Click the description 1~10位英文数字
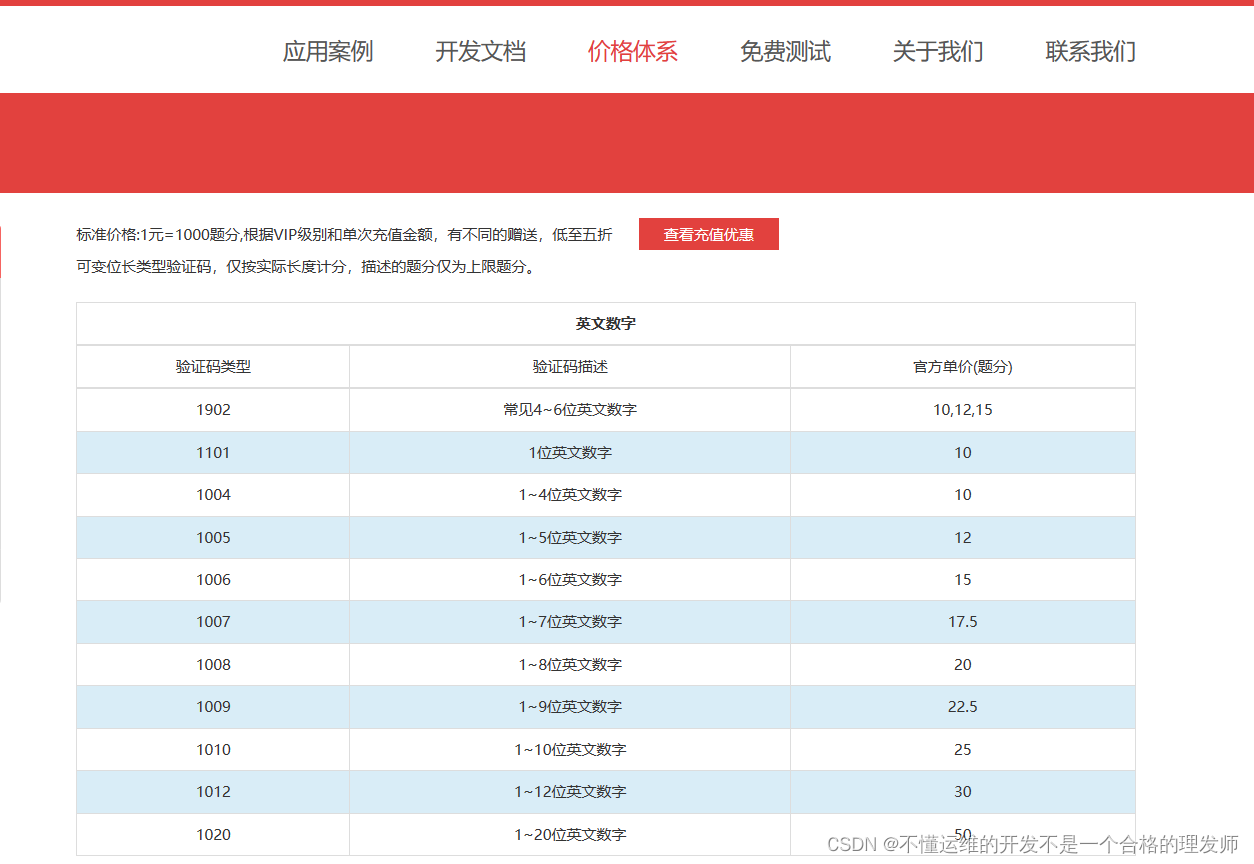 coord(570,750)
